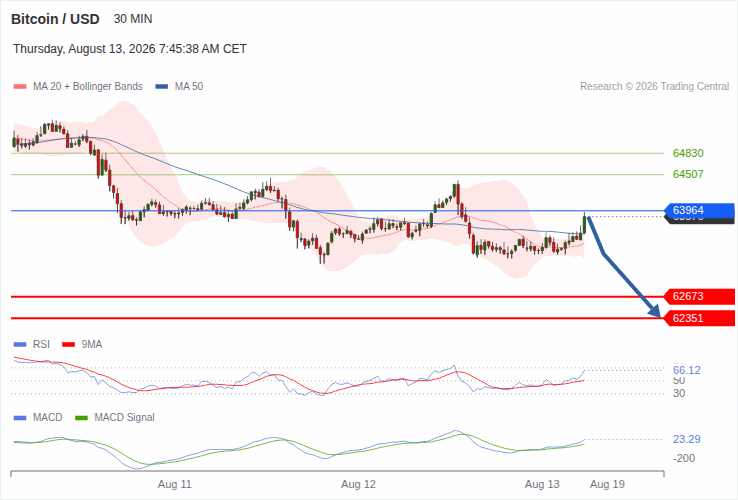Image resolution: width=738 pixels, height=500 pixels.
Task: Click the MACD Signal legend label
Action: pyautogui.click(x=124, y=418)
